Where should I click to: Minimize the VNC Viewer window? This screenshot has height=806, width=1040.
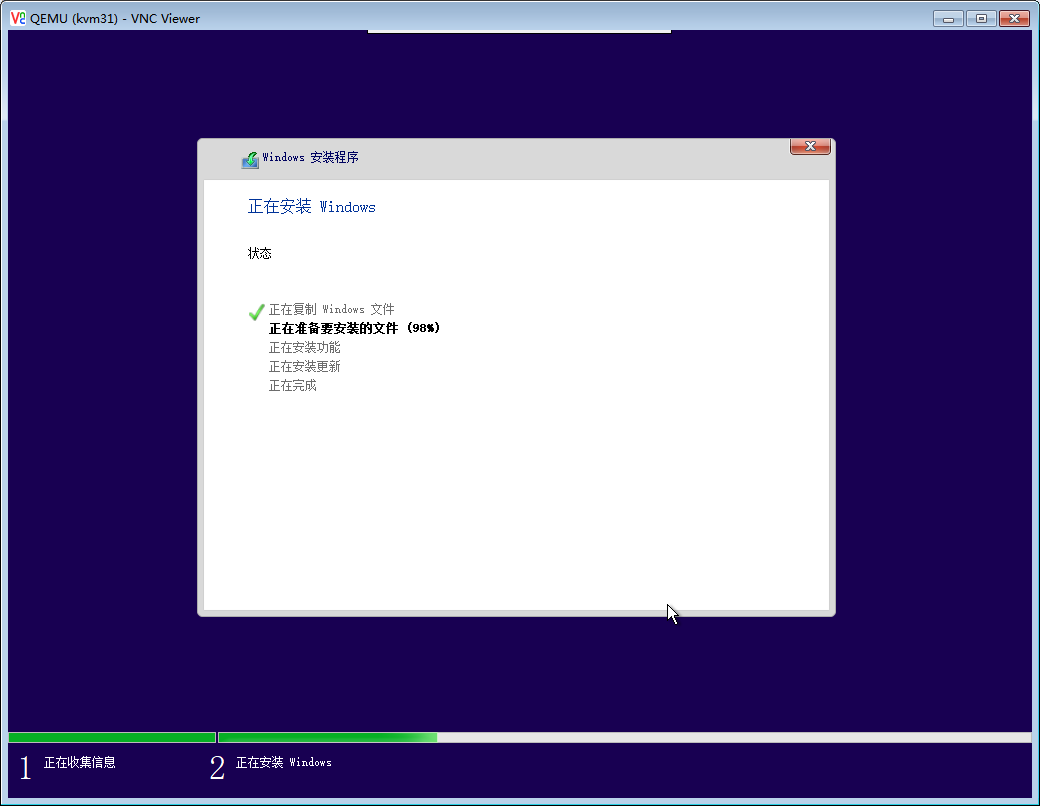pyautogui.click(x=948, y=19)
